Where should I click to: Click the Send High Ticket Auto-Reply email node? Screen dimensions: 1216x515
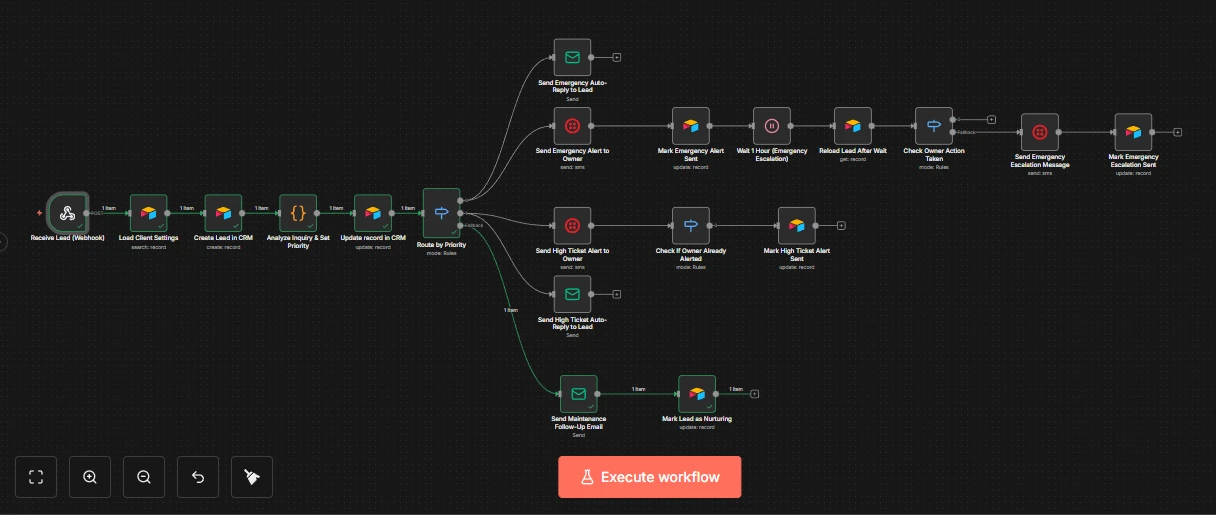pos(572,294)
